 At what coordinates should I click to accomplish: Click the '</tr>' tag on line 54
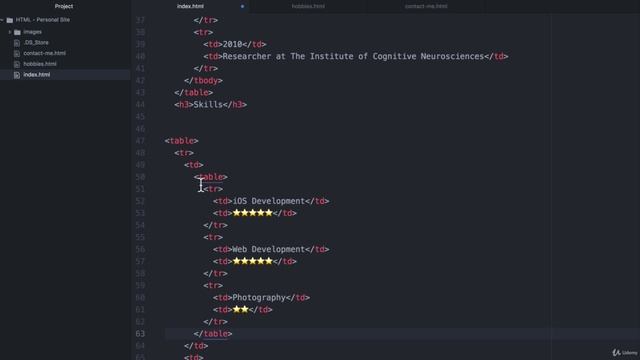point(216,225)
